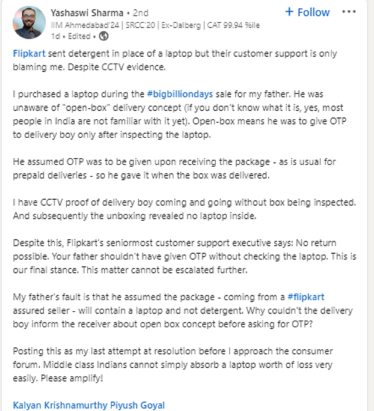Image resolution: width=374 pixels, height=411 pixels.
Task: Click the paragraph about open-box delivery
Action: [x=179, y=114]
